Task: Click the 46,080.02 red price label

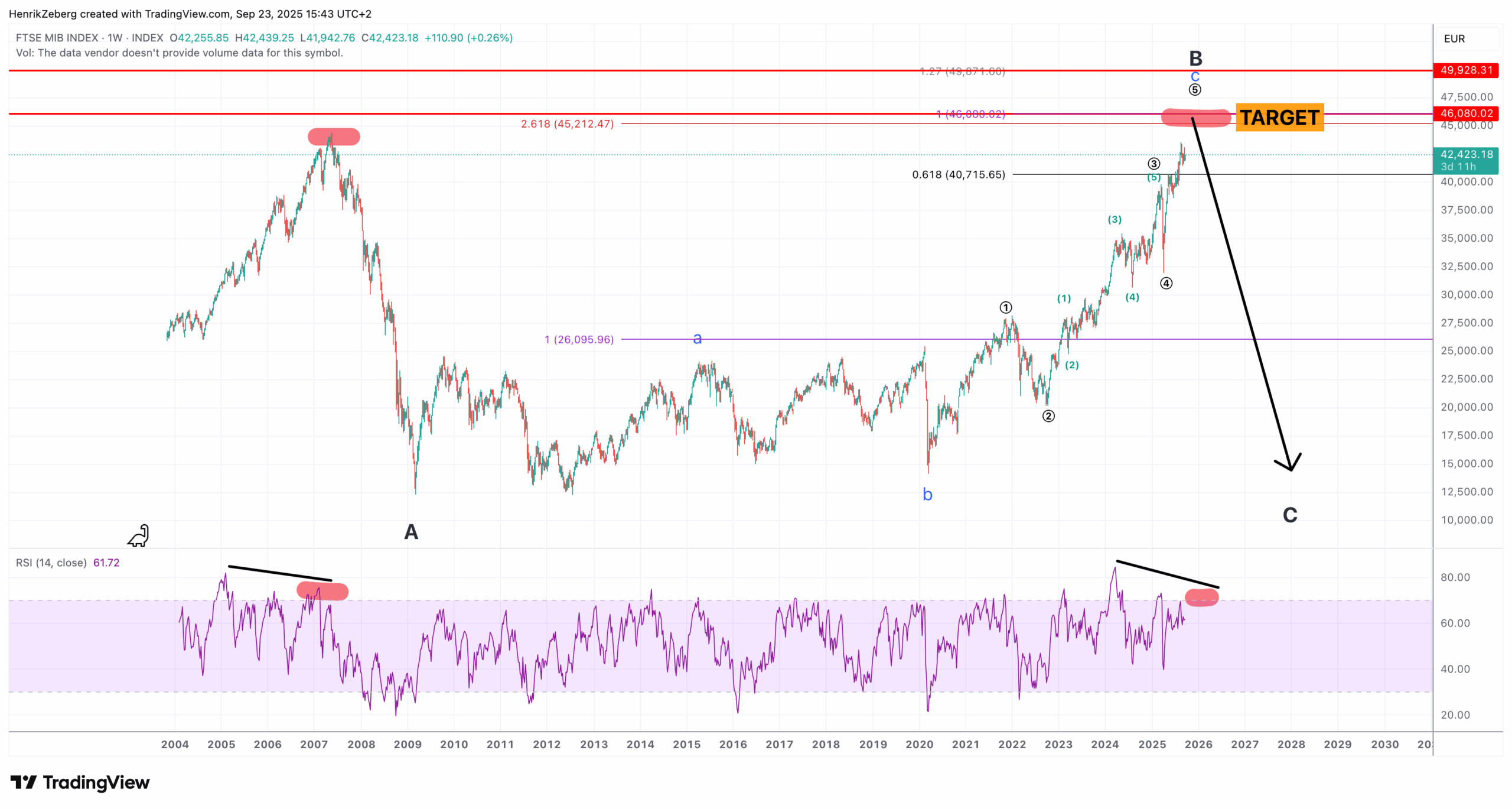Action: (1466, 113)
